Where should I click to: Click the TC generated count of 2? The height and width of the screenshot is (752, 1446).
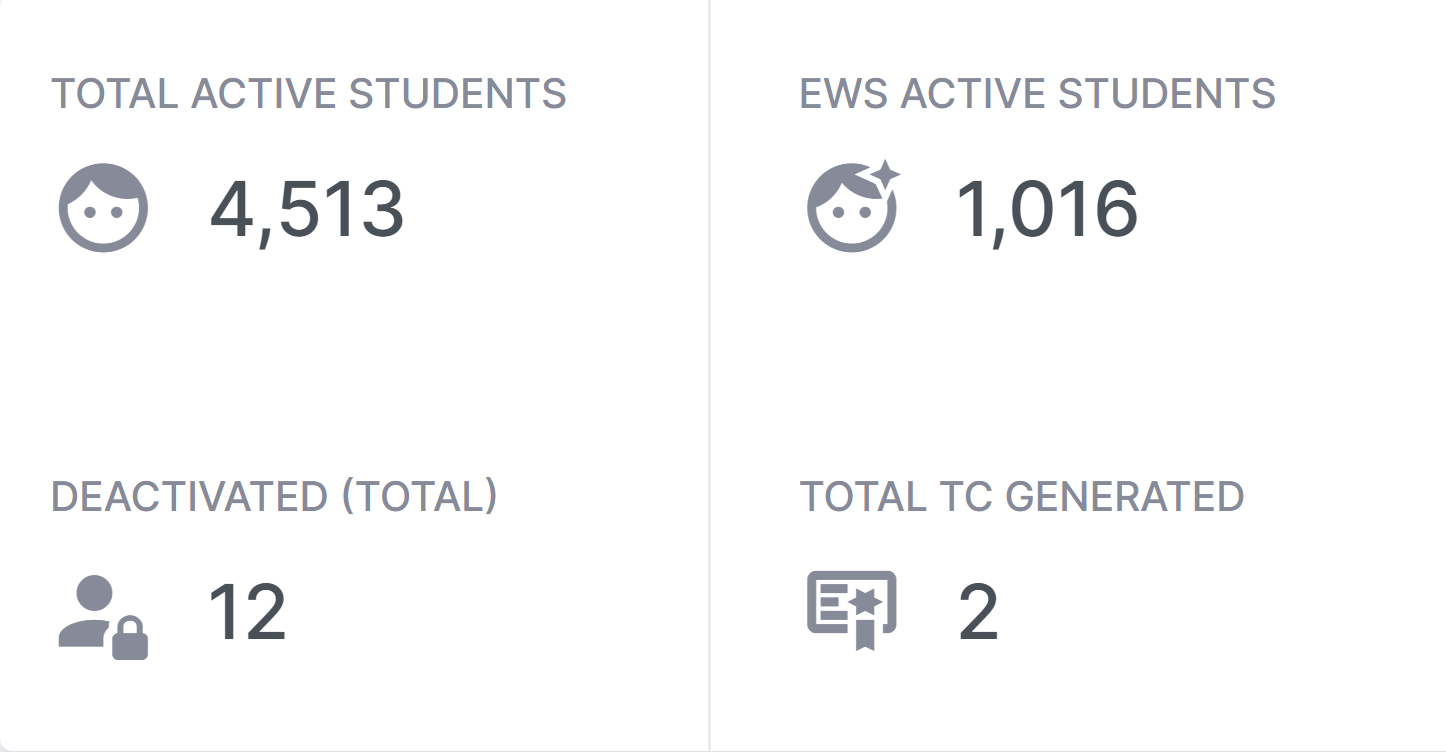977,612
